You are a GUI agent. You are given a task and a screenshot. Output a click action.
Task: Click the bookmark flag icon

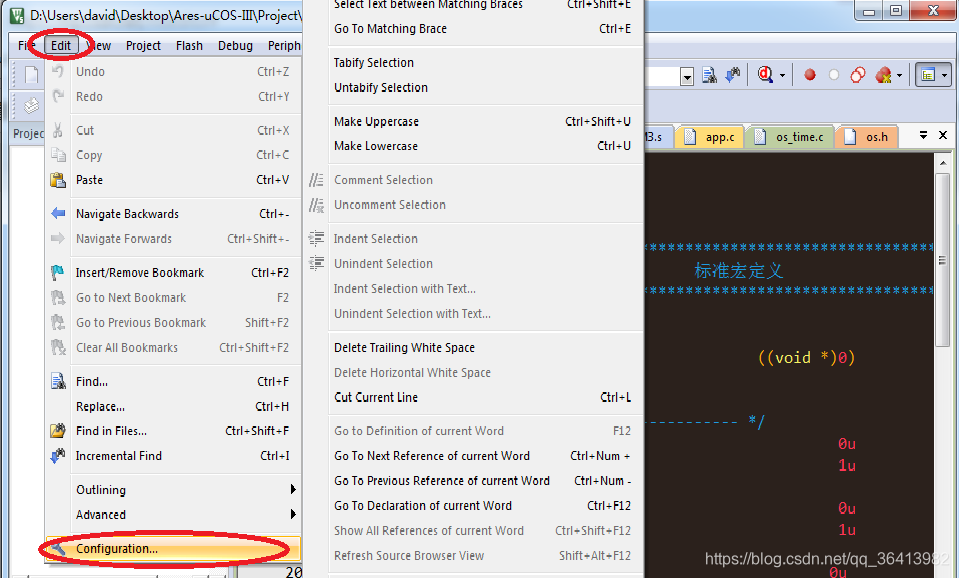[57, 272]
